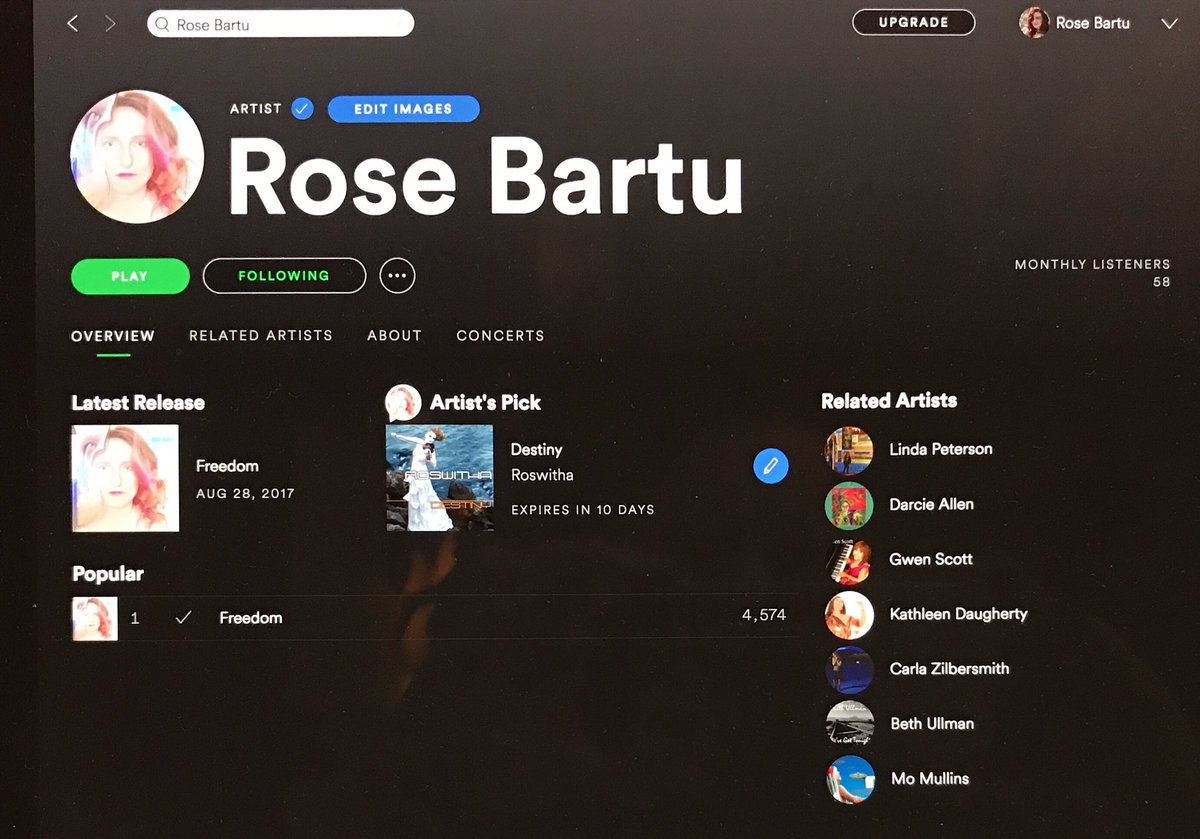Screen dimensions: 1200x839
Task: Click the EDIT IMAGES button
Action: click(x=403, y=109)
